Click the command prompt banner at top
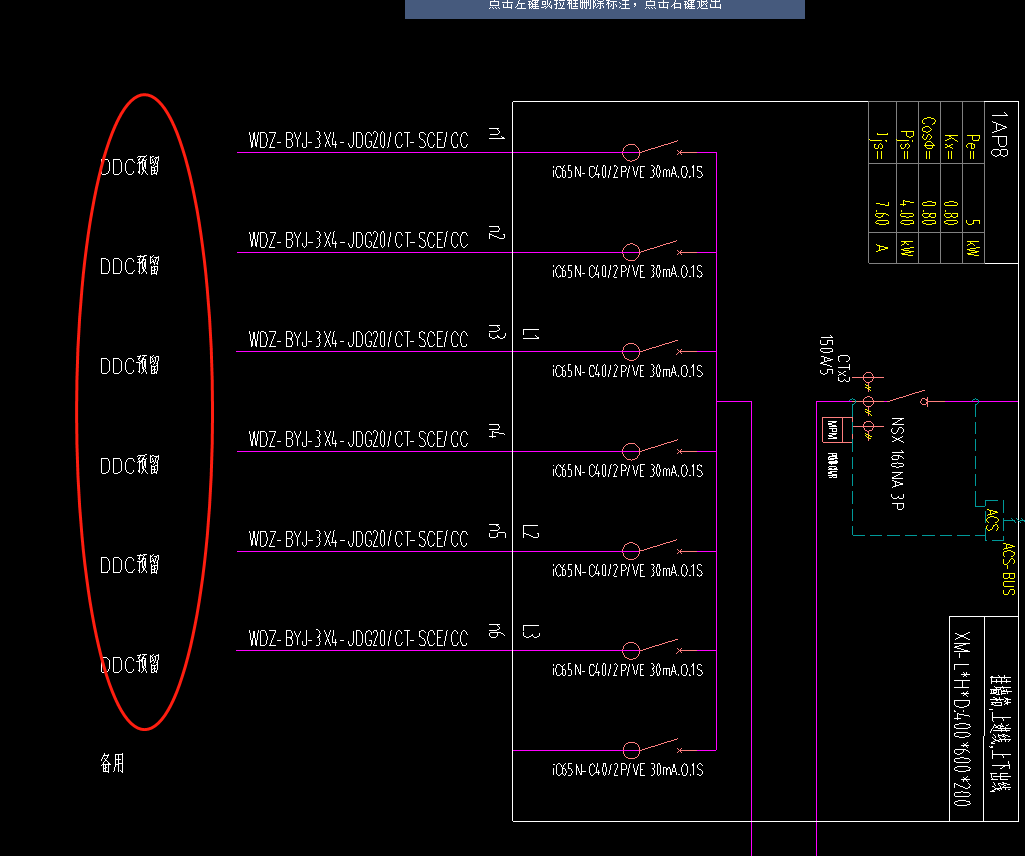 [605, 9]
